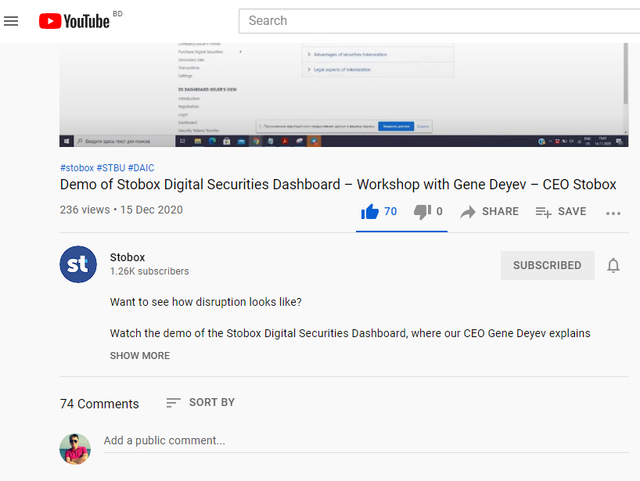Open the Stobox channel avatar
The image size is (640, 481).
click(x=78, y=264)
